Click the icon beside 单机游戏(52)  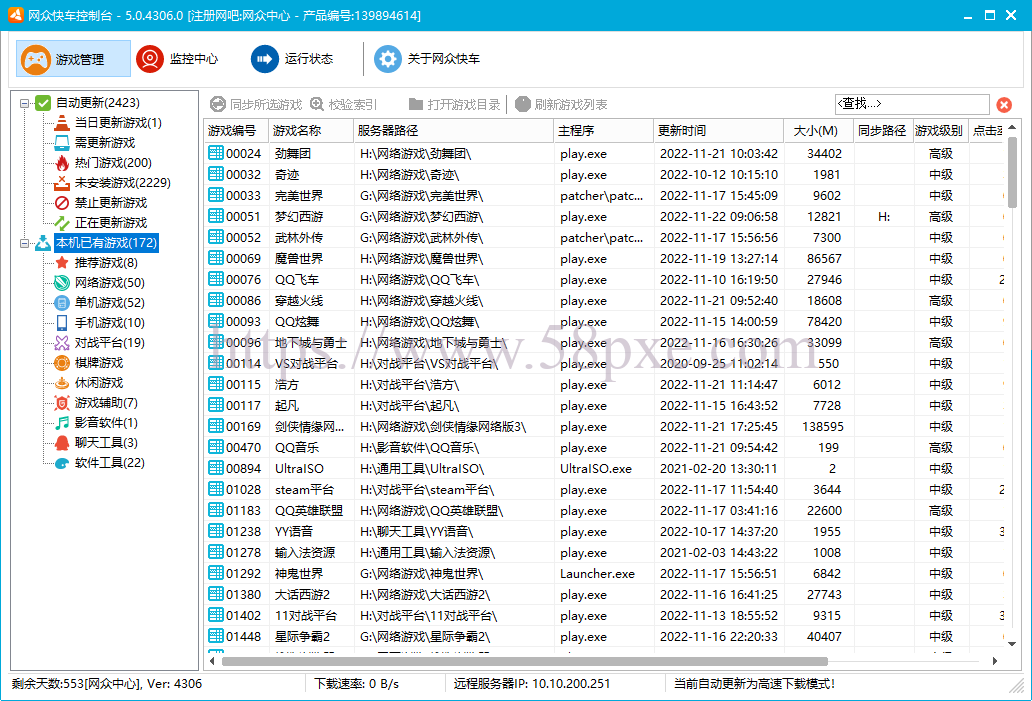tap(62, 303)
